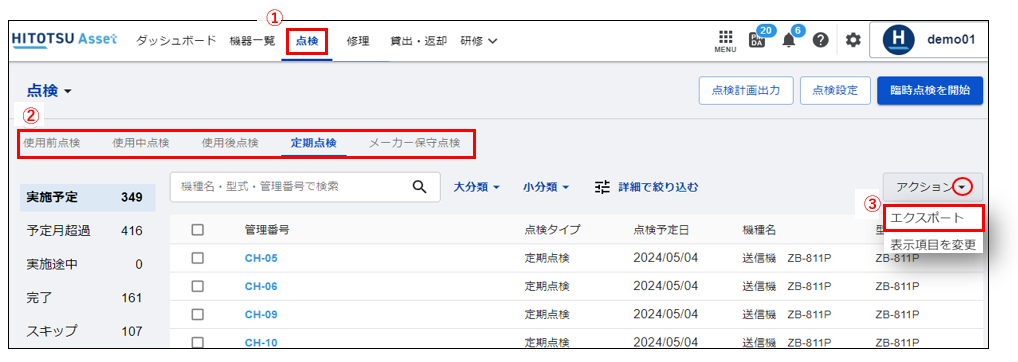Check the checkbox for row CH-06
This screenshot has width=1018, height=362.
(199, 285)
